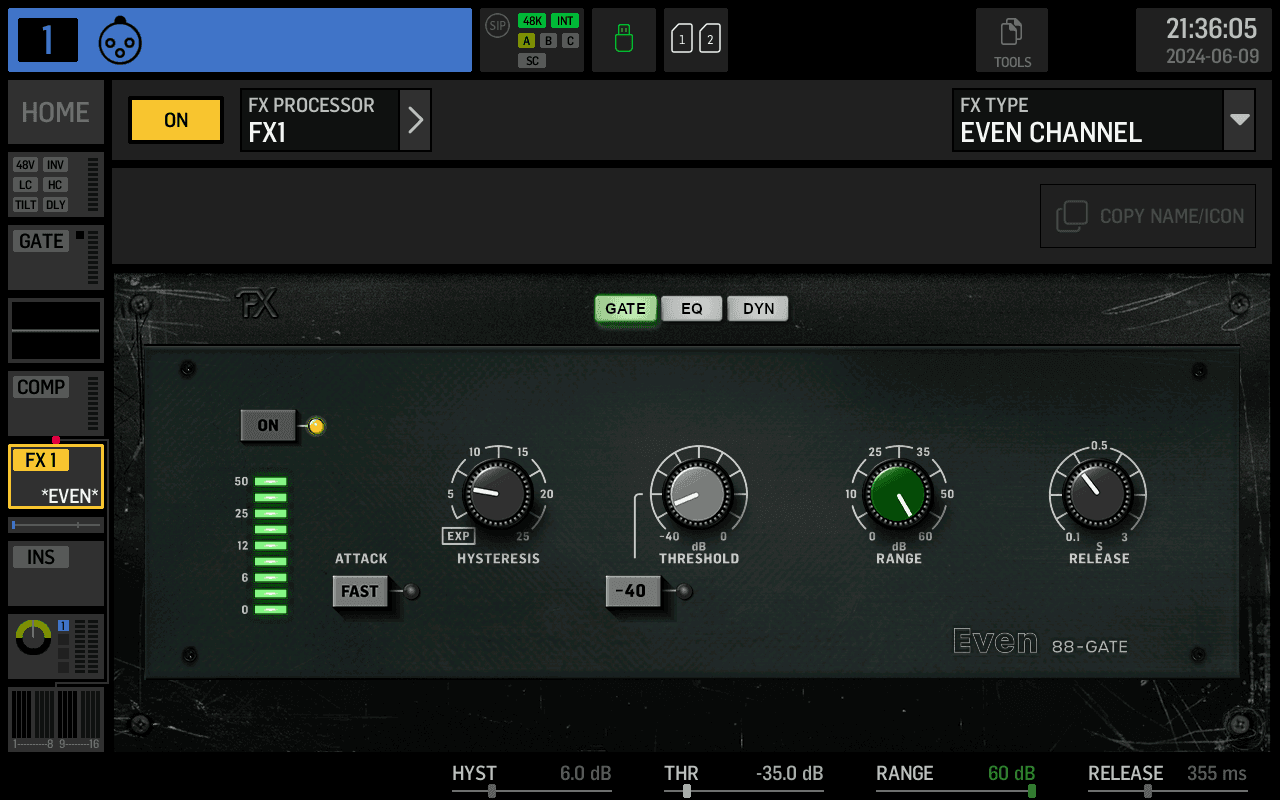Switch to the GATE tab

coord(626,308)
